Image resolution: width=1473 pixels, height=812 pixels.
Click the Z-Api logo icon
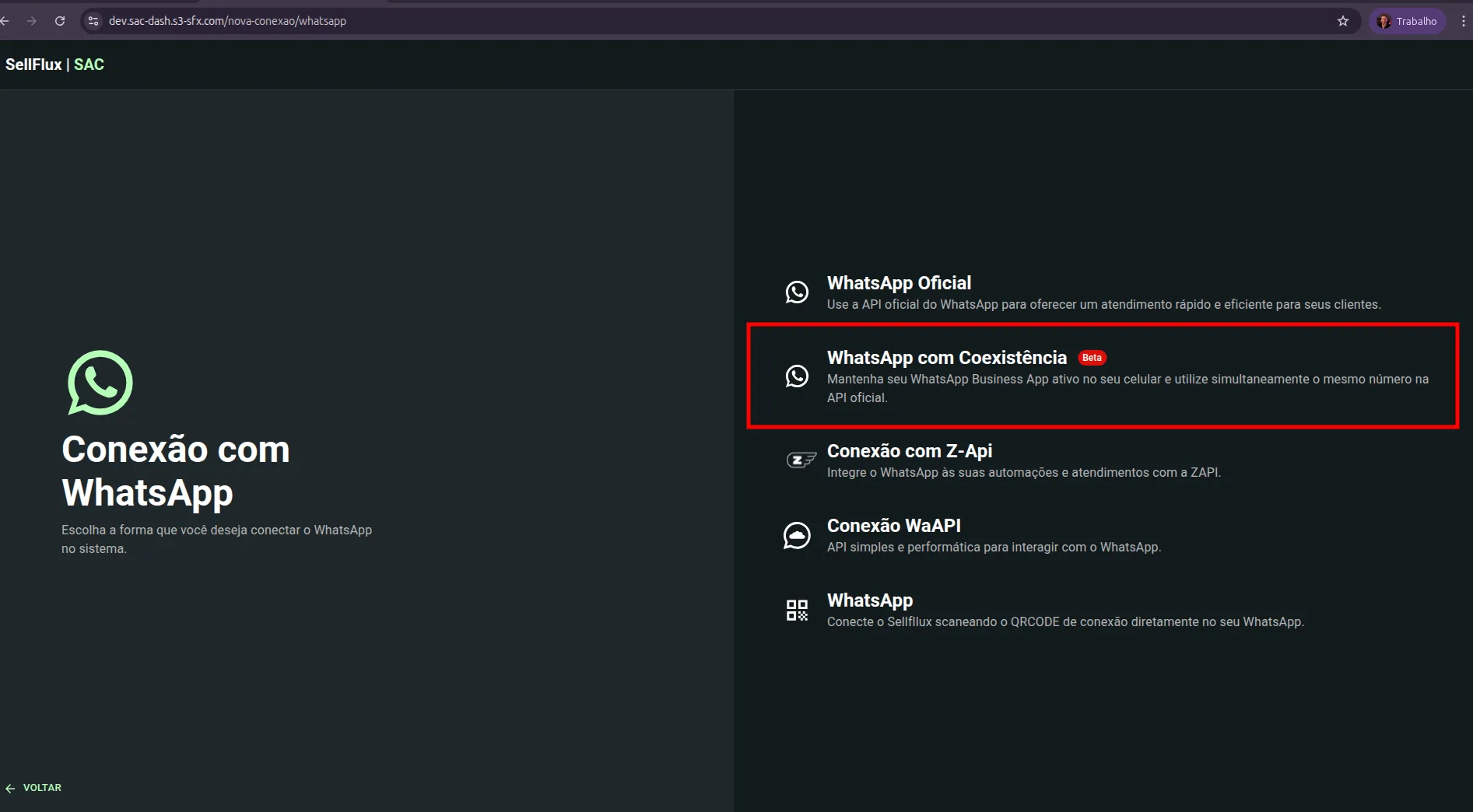[x=800, y=460]
